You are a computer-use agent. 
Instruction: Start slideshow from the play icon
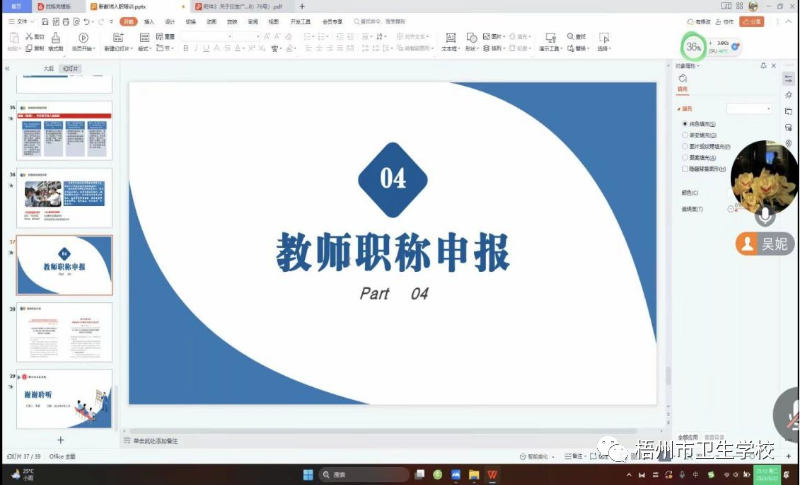click(x=82, y=40)
